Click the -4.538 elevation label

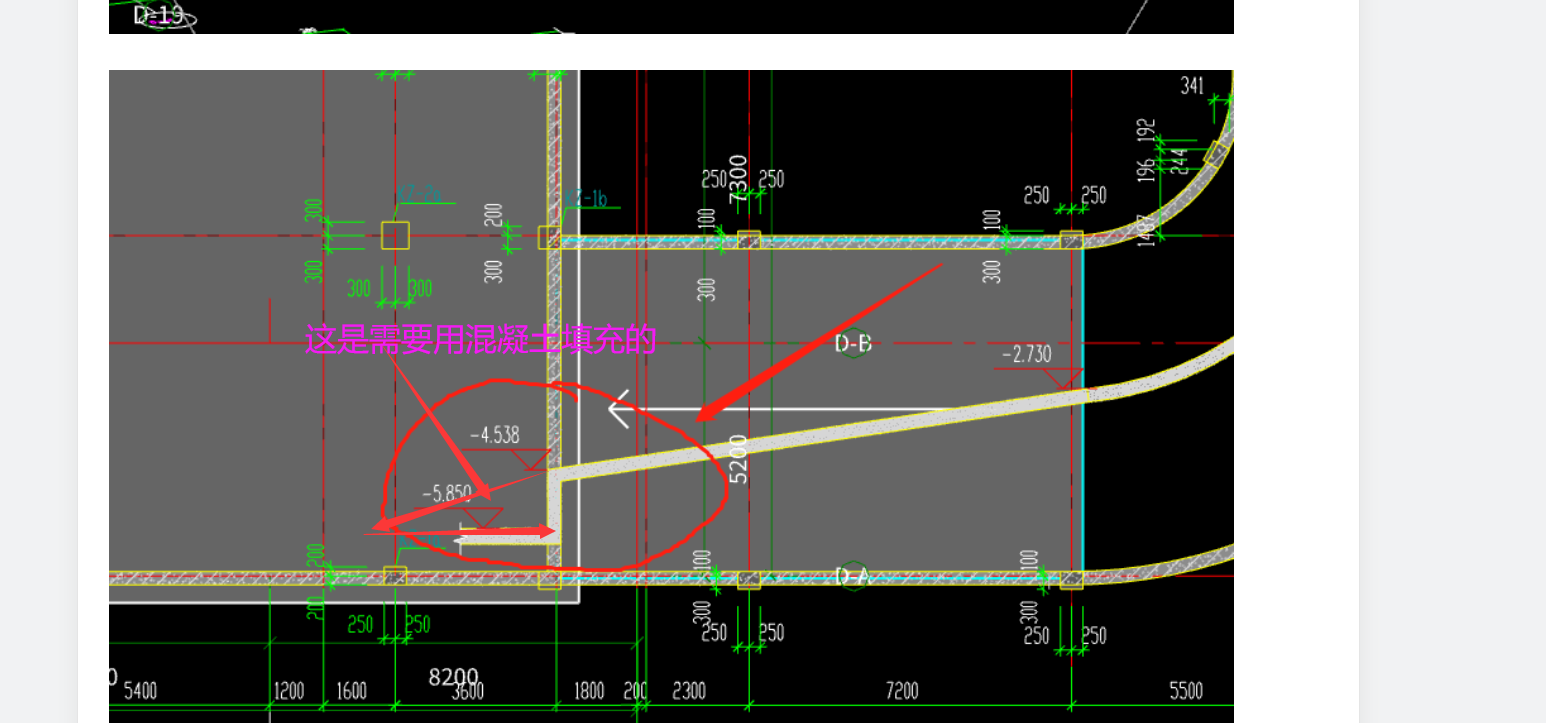coord(495,435)
